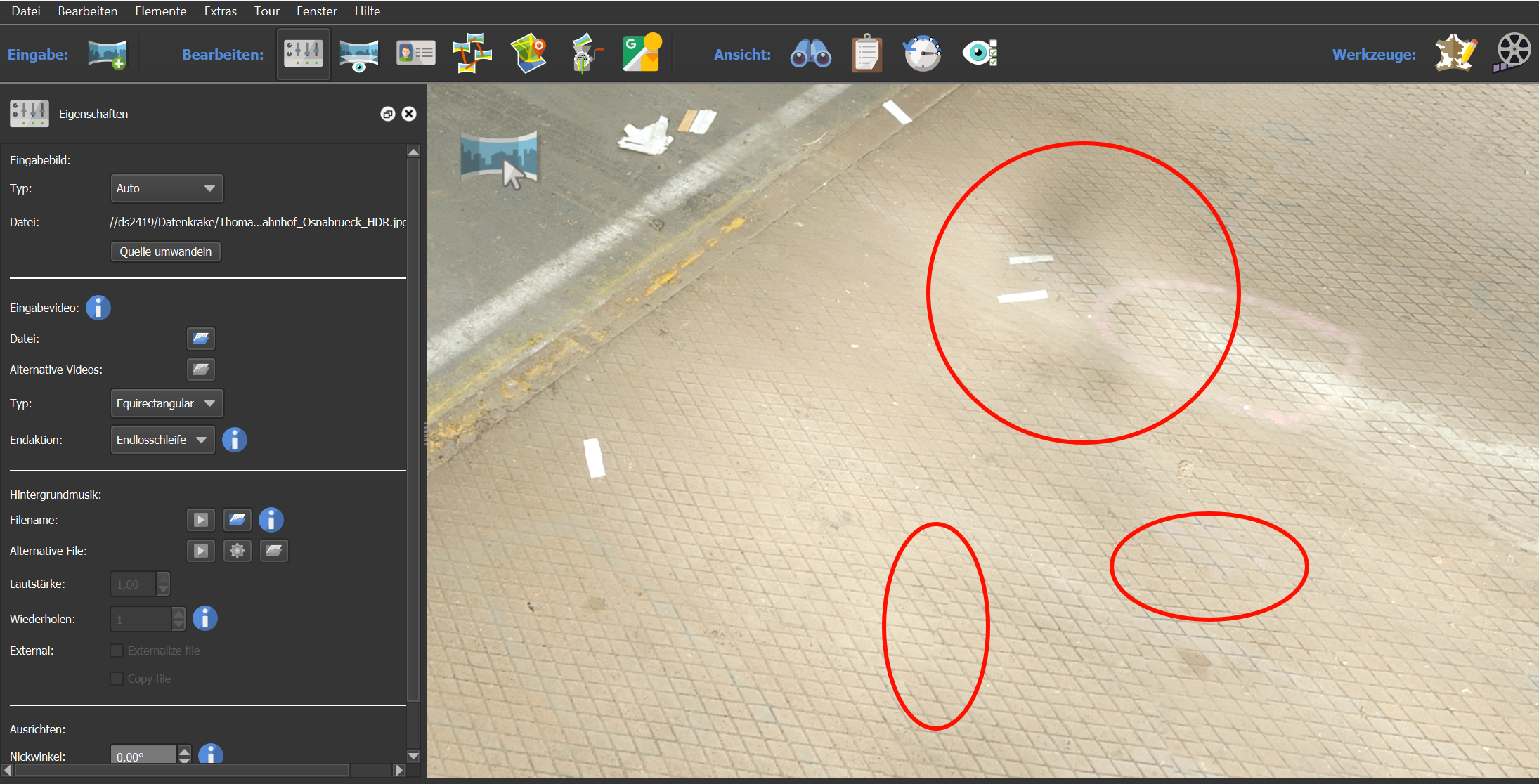Click the Ausrichten section label

[37, 729]
